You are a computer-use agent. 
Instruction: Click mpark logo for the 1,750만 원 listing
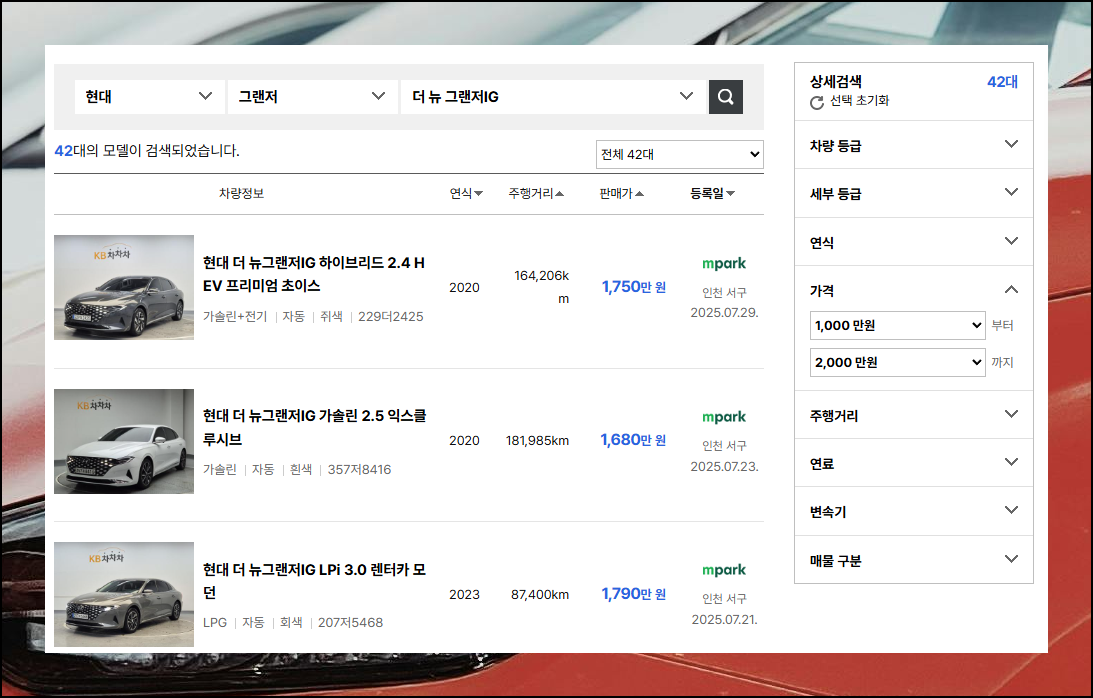[x=724, y=264]
